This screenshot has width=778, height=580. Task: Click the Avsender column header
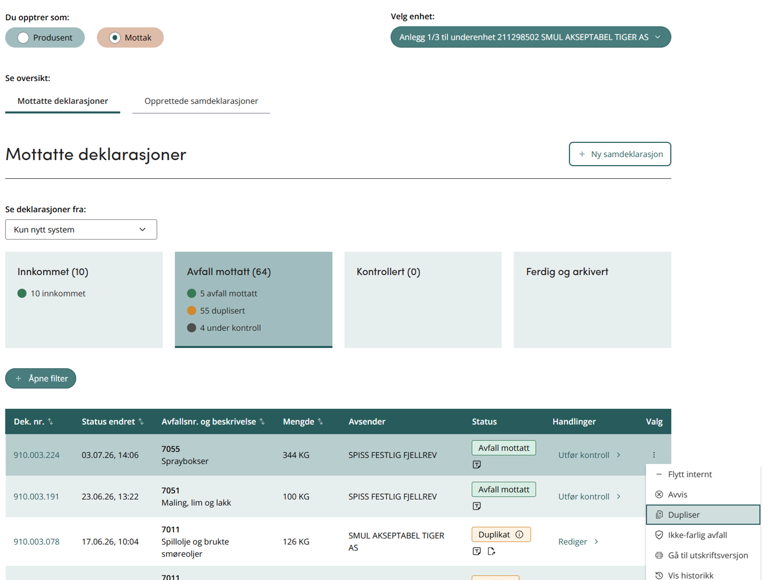[x=367, y=421]
